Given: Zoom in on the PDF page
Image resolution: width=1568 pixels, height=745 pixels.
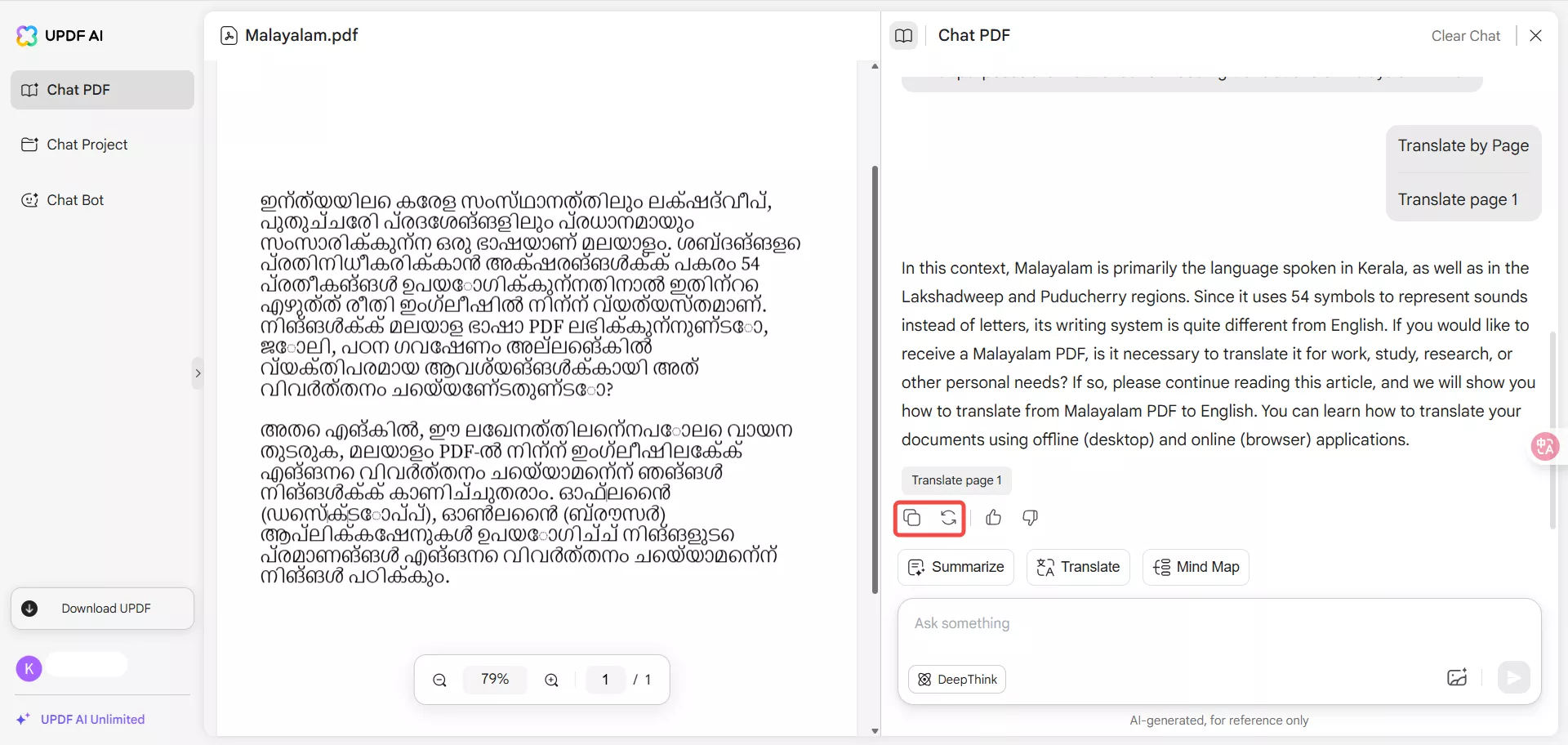Looking at the screenshot, I should coord(551,679).
